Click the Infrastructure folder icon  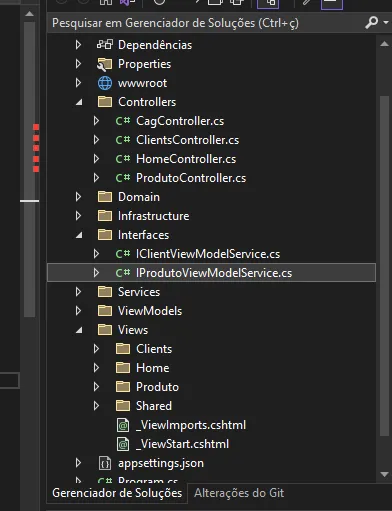tap(105, 216)
